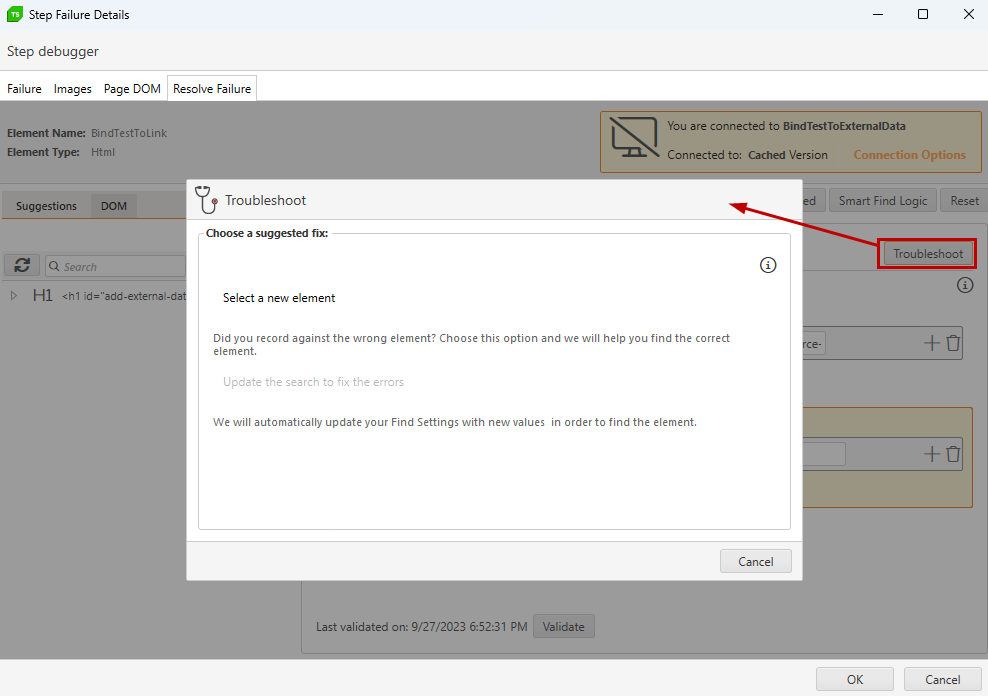Click the empty value field in highlighted row
Viewport: 988px width, 696px height.
point(824,454)
